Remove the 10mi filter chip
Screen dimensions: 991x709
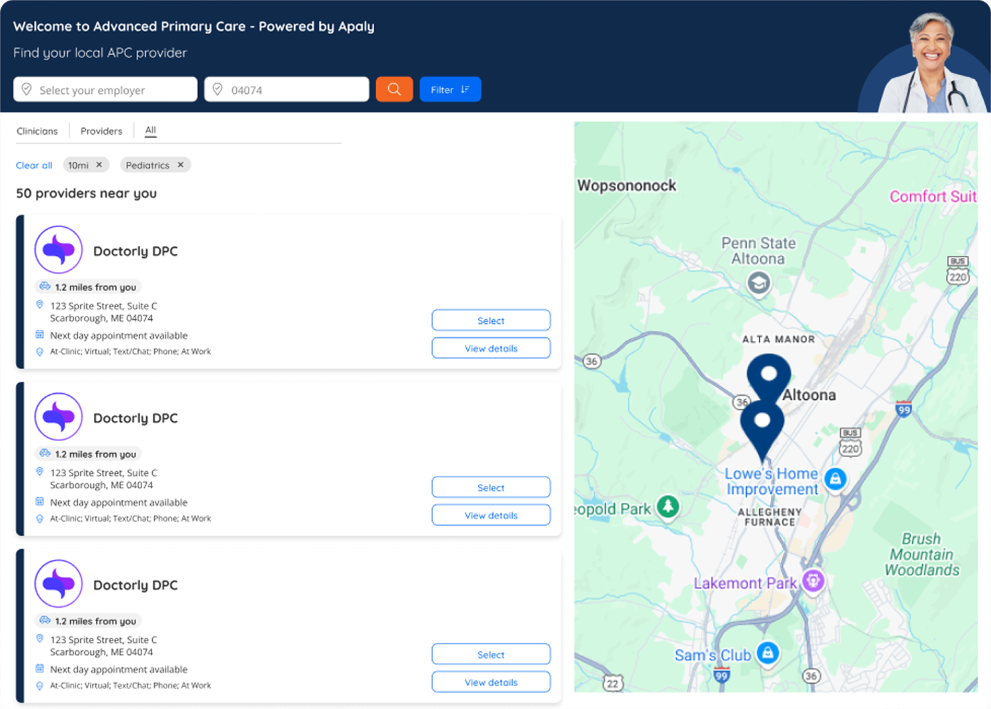click(99, 165)
